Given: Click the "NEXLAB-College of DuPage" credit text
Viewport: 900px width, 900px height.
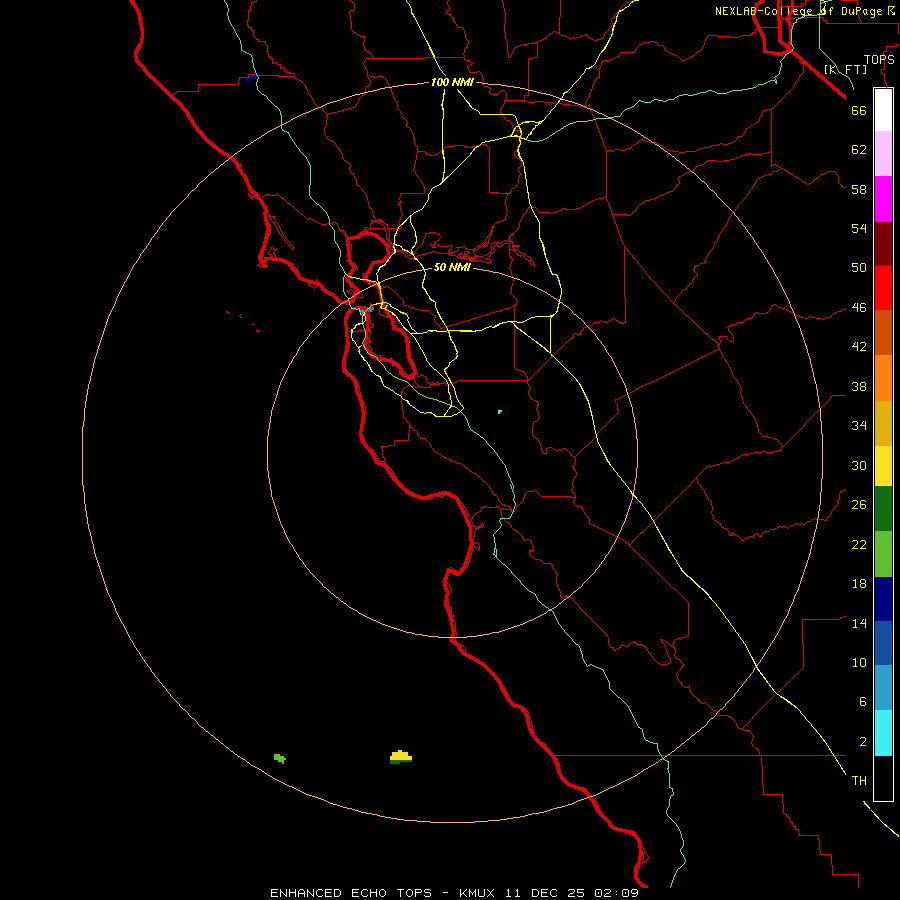Looking at the screenshot, I should point(799,11).
